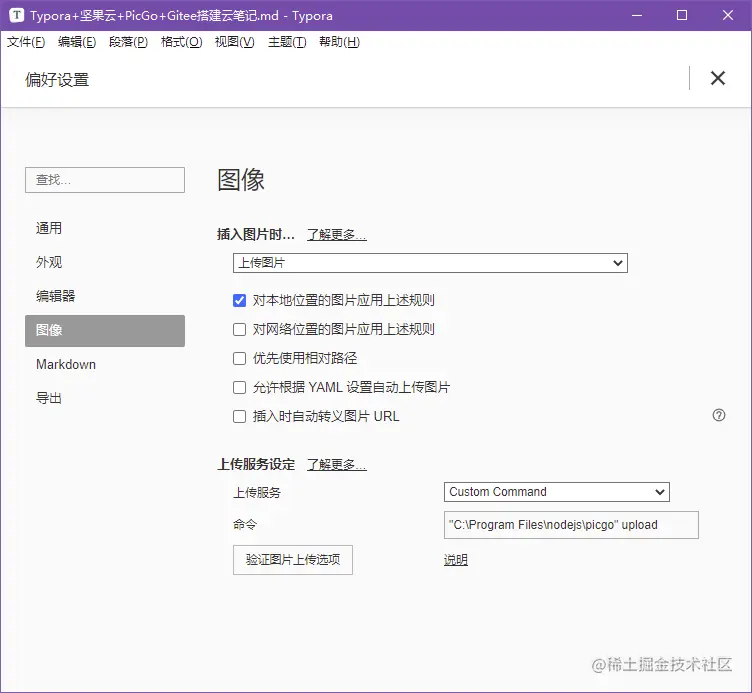Screen dimensions: 752x693
Task: Select 图像 in preferences sidebar
Action: tap(105, 330)
